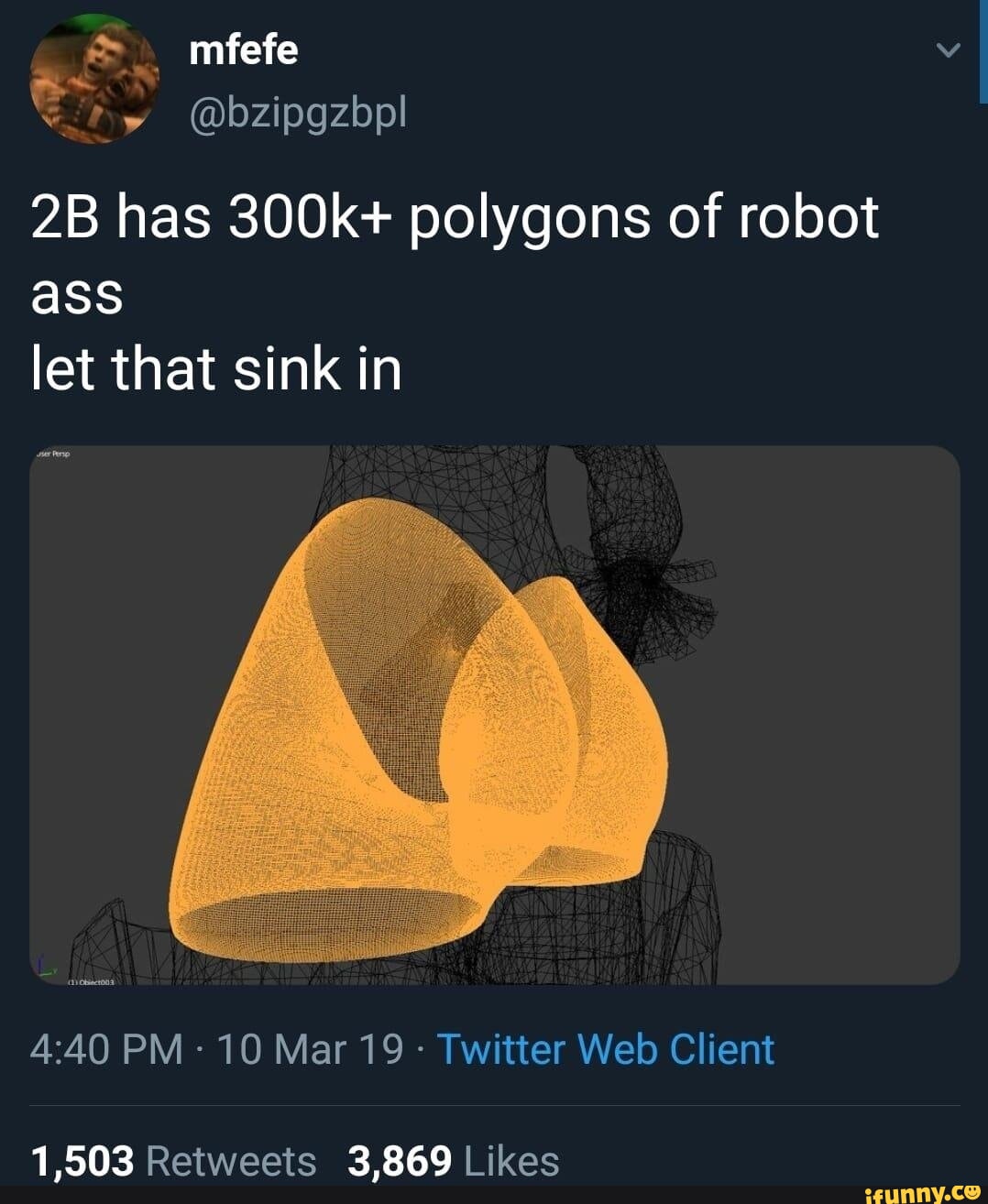Click the Object003 selection indicator
The image size is (988, 1204).
tap(91, 982)
